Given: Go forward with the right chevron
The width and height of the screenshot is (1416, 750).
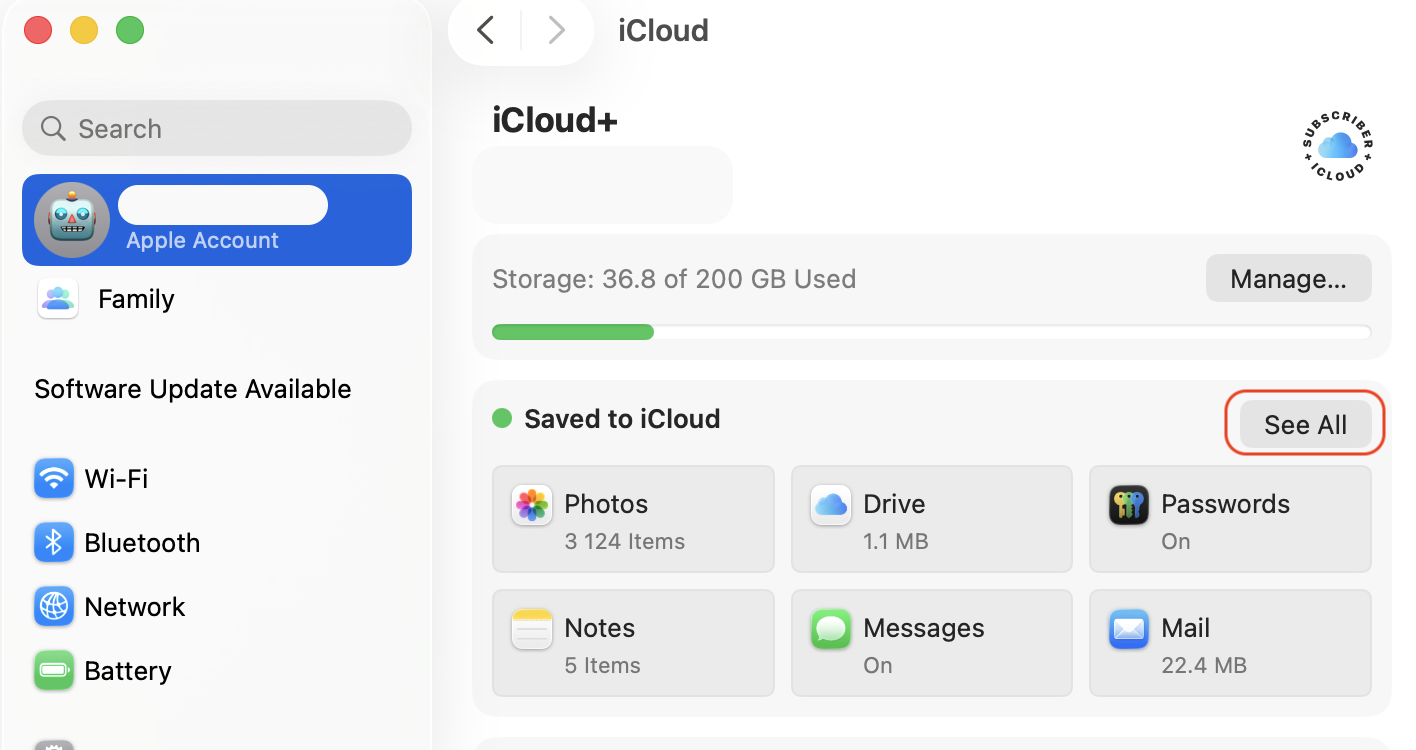Looking at the screenshot, I should 556,30.
